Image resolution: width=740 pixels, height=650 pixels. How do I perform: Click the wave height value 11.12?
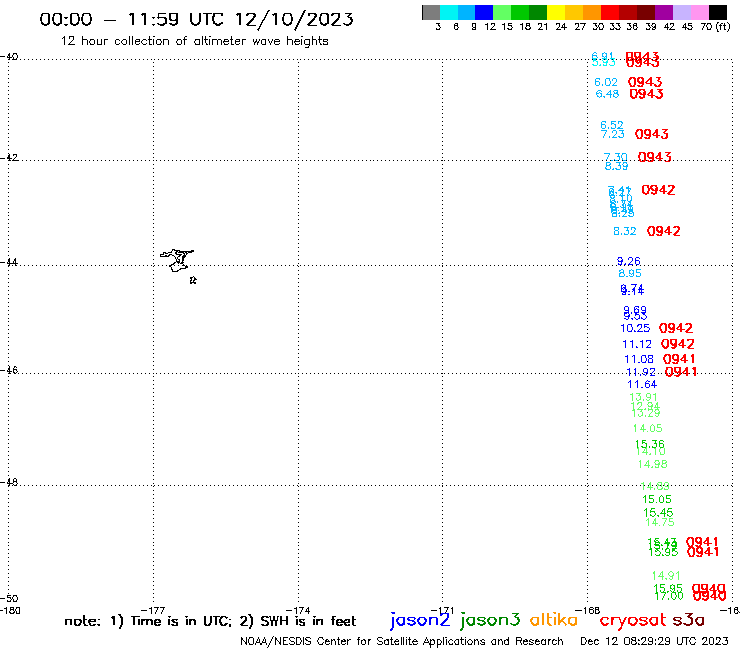(x=637, y=345)
